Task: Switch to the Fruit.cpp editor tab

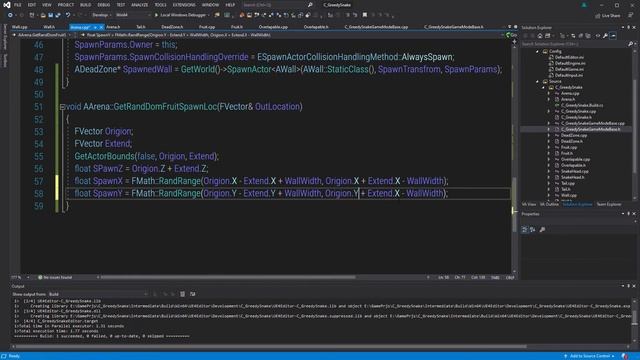Action: click(207, 27)
